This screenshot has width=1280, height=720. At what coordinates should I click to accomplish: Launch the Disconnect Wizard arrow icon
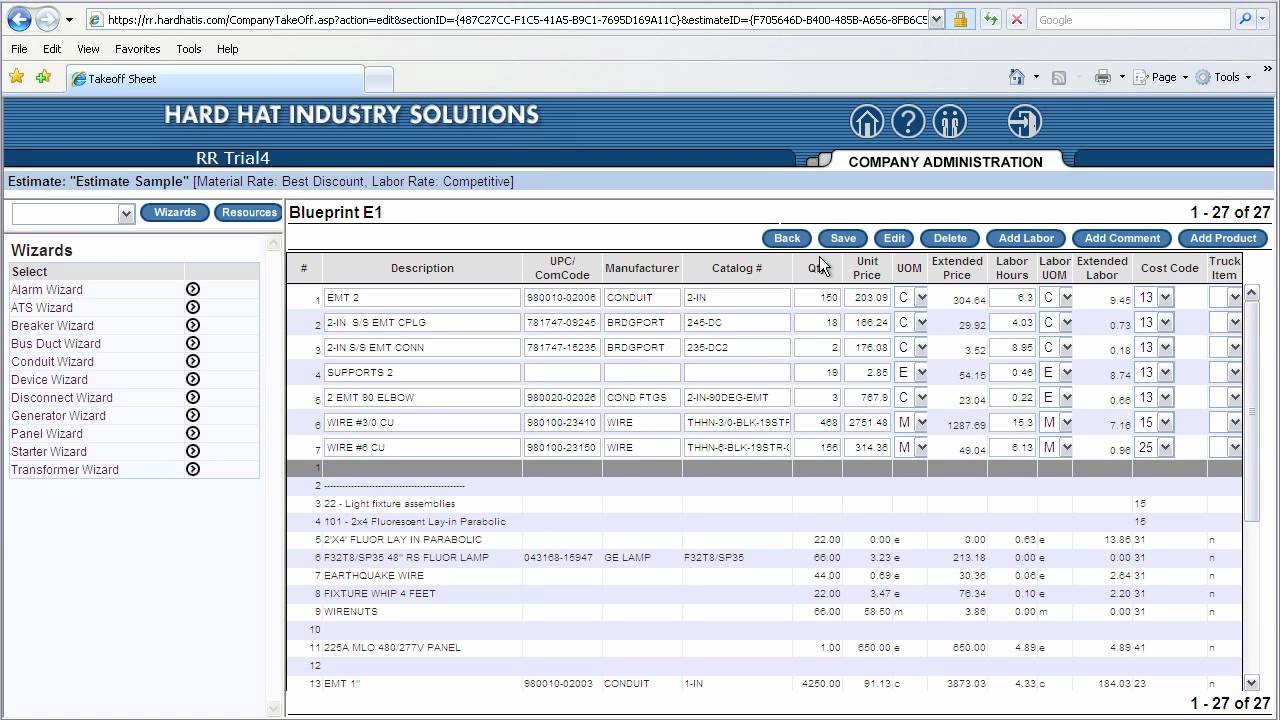click(x=193, y=397)
